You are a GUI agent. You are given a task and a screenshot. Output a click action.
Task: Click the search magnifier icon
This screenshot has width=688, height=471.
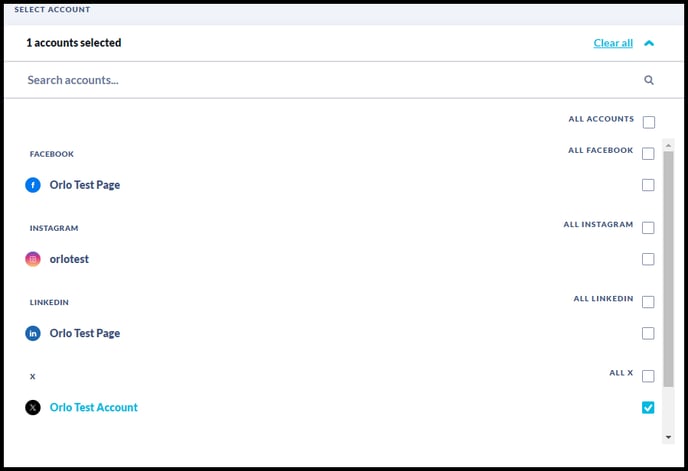coord(649,80)
